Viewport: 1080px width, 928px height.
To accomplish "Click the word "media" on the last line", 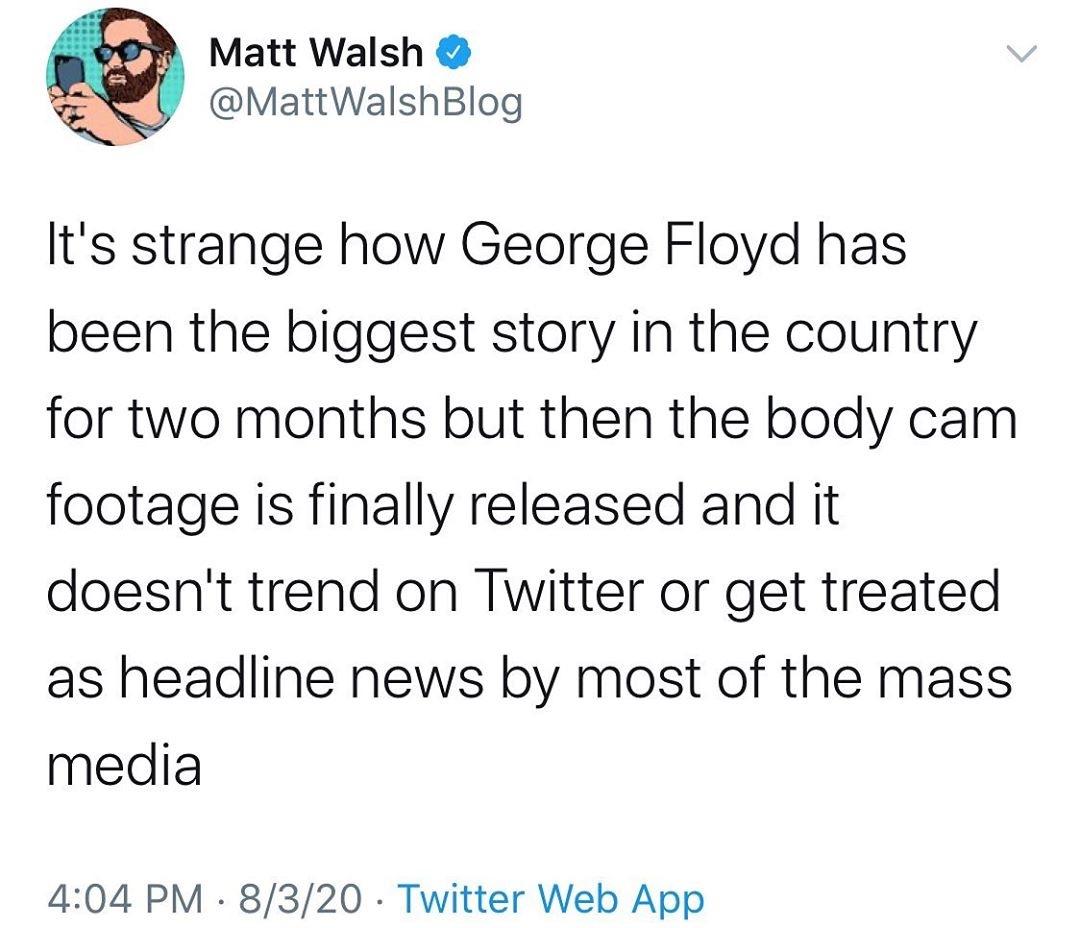I will point(125,765).
